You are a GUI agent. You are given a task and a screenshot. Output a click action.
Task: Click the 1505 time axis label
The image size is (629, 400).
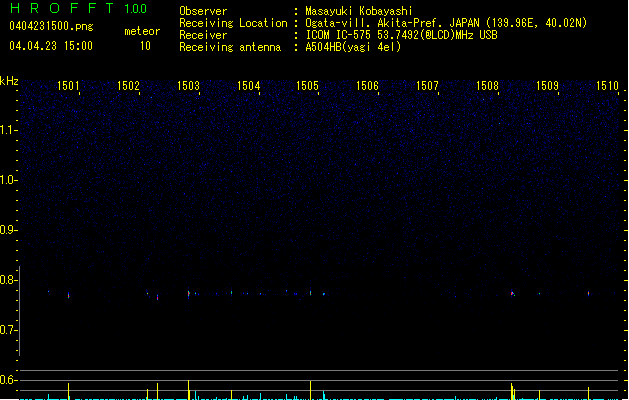pos(307,86)
